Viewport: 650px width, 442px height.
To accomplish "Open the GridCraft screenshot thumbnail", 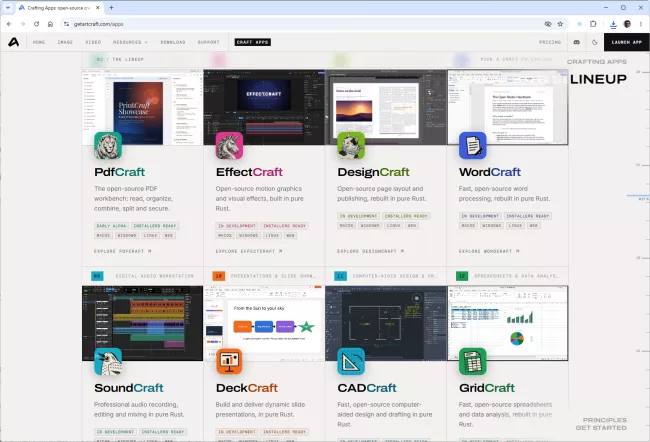I will click(x=507, y=323).
